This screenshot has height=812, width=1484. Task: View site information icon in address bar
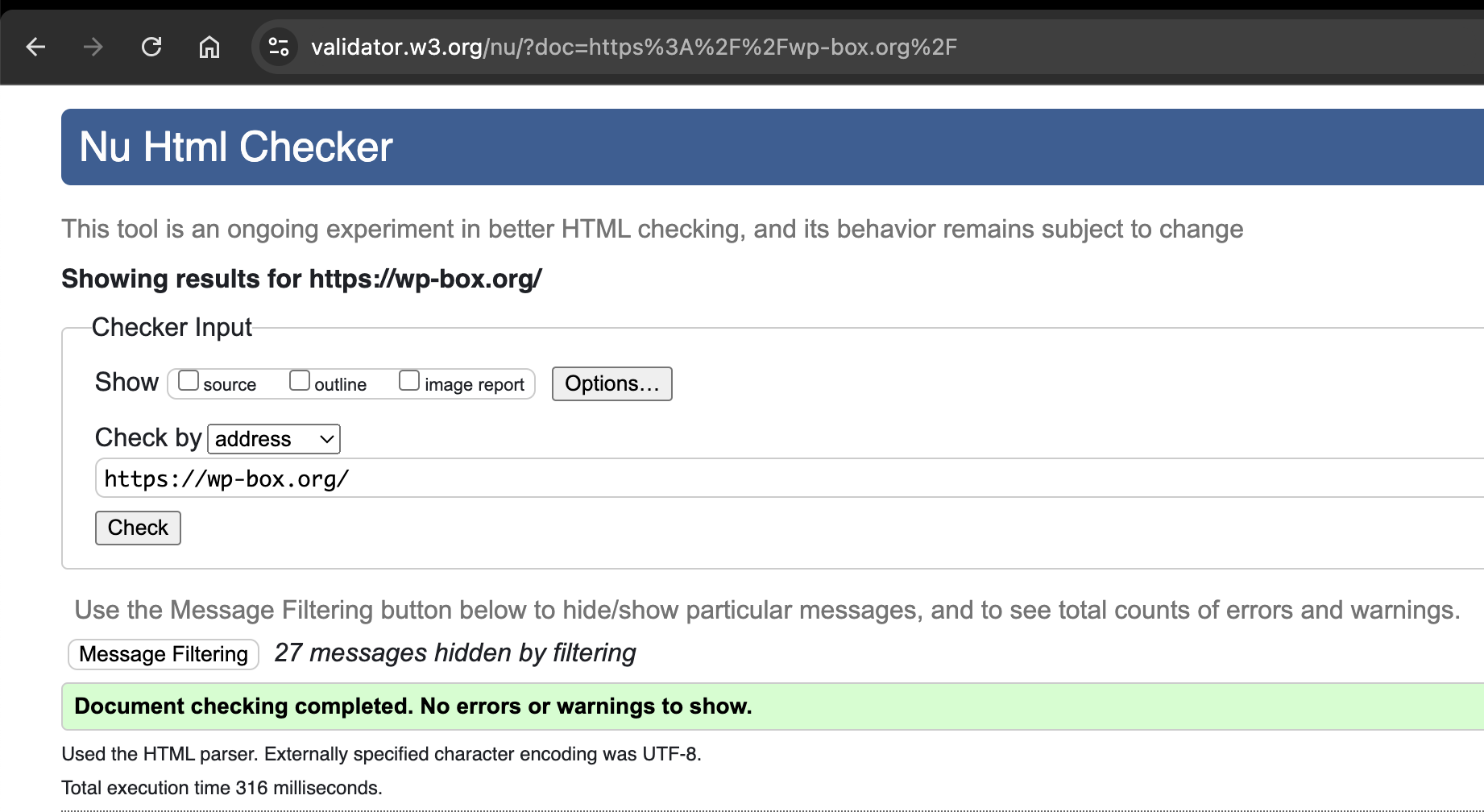point(279,47)
